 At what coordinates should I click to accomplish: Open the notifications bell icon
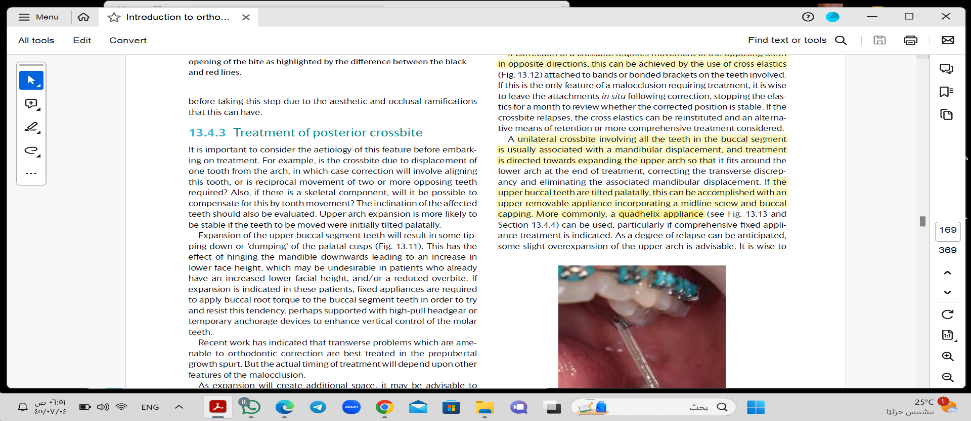pyautogui.click(x=22, y=407)
